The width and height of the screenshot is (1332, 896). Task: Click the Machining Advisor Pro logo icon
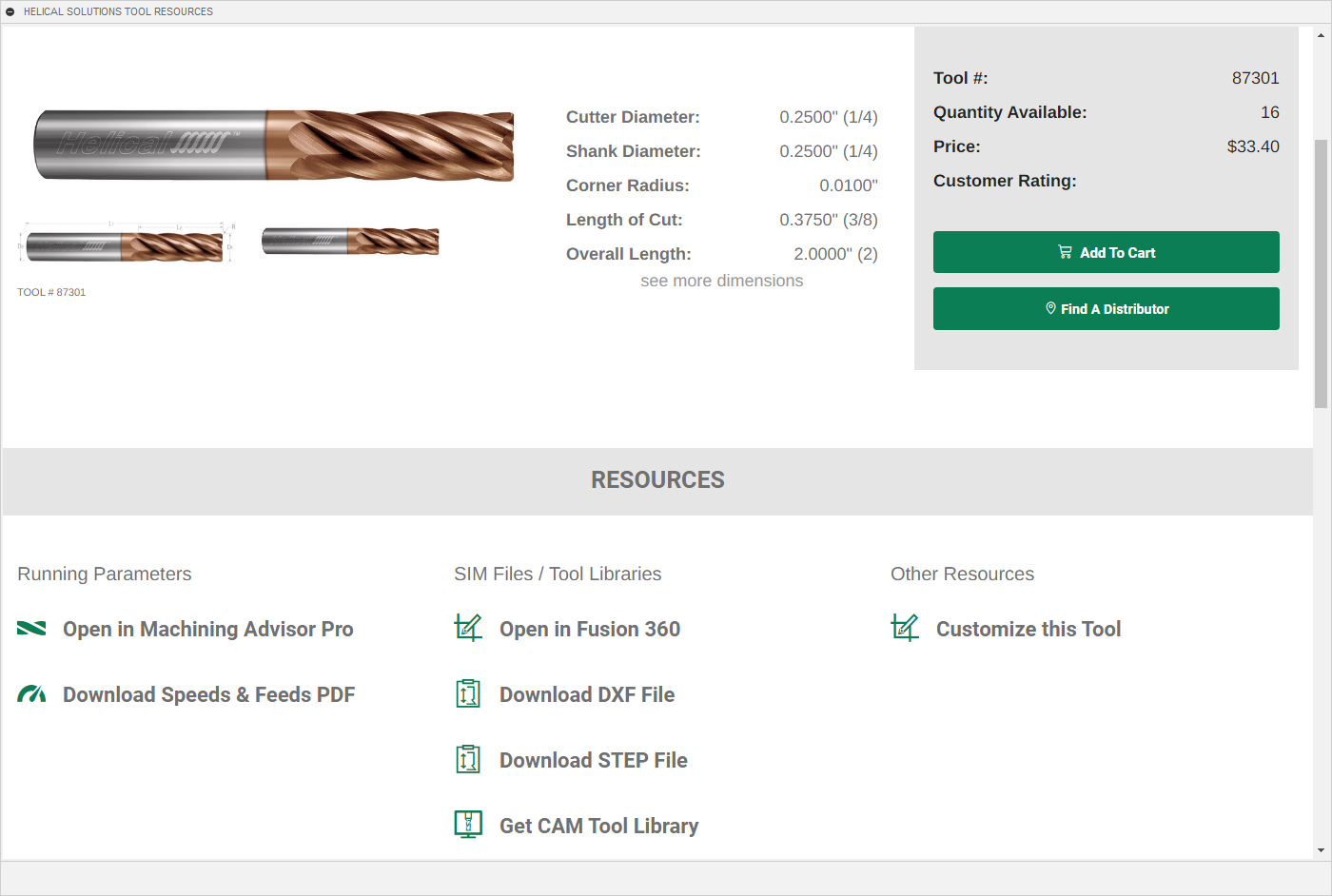click(x=31, y=629)
